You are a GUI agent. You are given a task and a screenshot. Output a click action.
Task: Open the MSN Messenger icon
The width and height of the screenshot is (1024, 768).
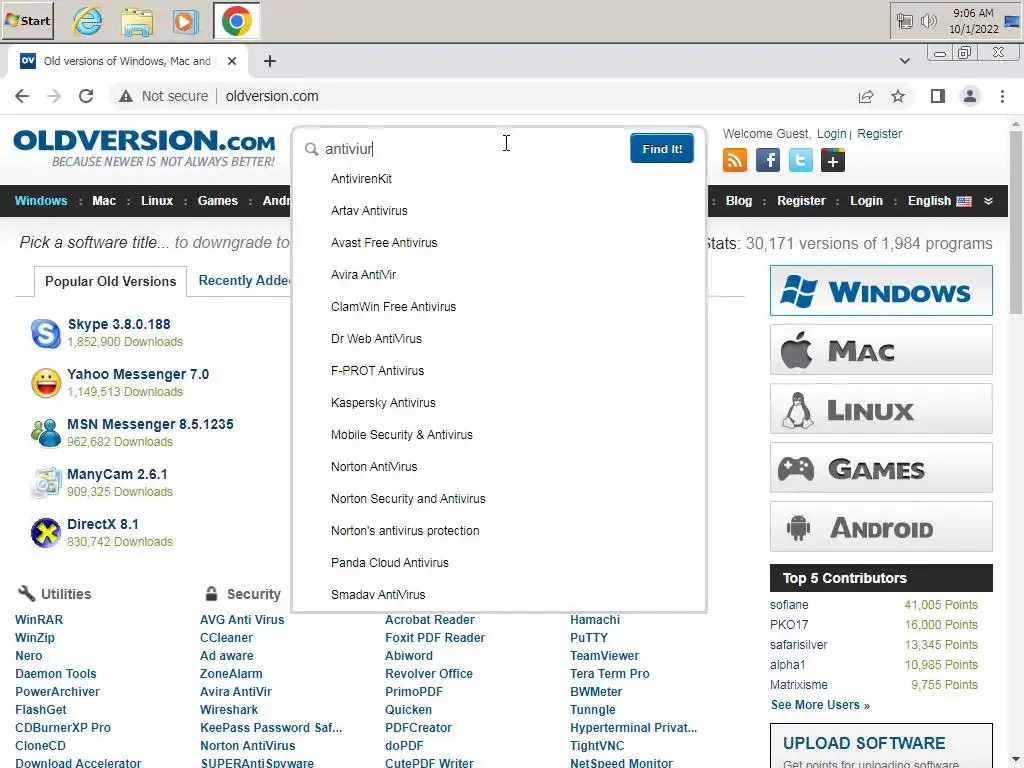pyautogui.click(x=46, y=433)
